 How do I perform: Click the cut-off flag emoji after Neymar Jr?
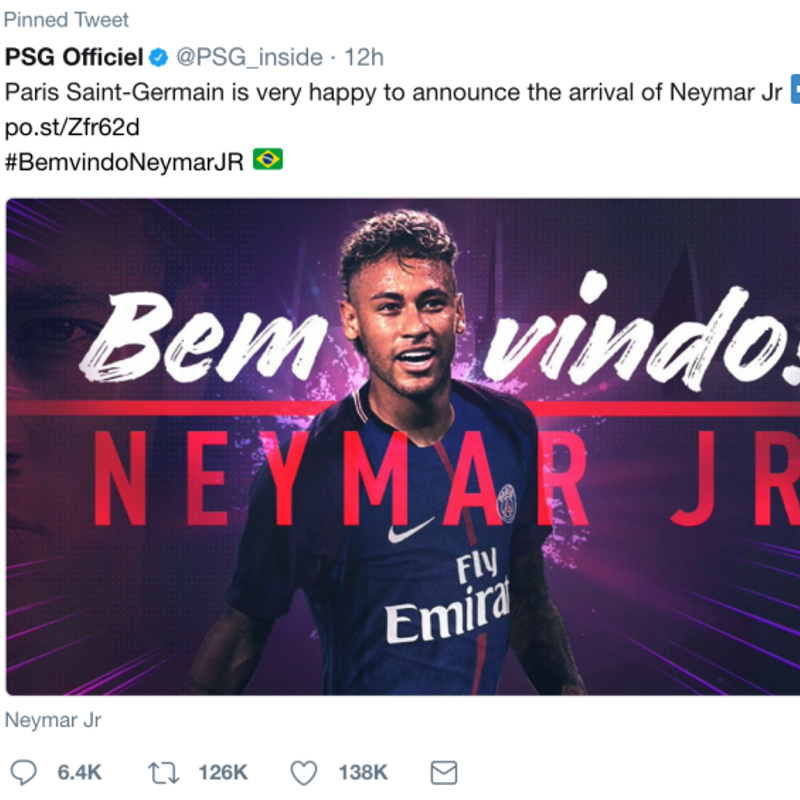click(795, 89)
